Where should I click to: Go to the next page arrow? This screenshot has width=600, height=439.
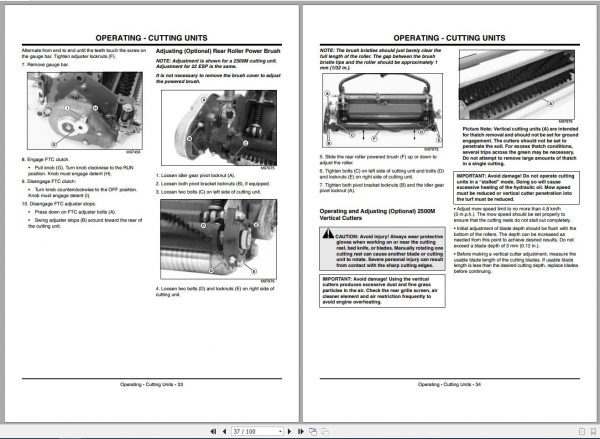coord(289,431)
